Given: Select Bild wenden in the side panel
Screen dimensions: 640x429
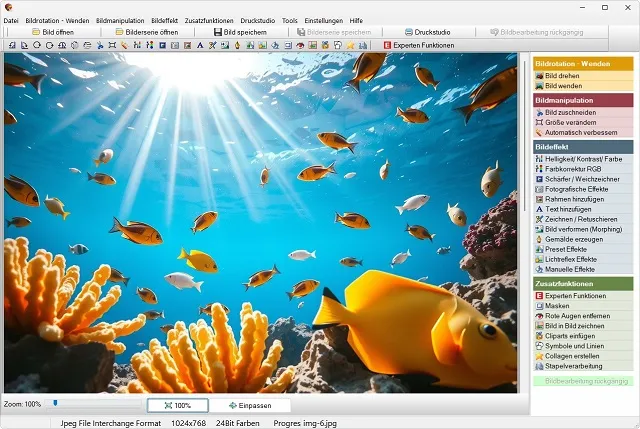Looking at the screenshot, I should point(583,86).
